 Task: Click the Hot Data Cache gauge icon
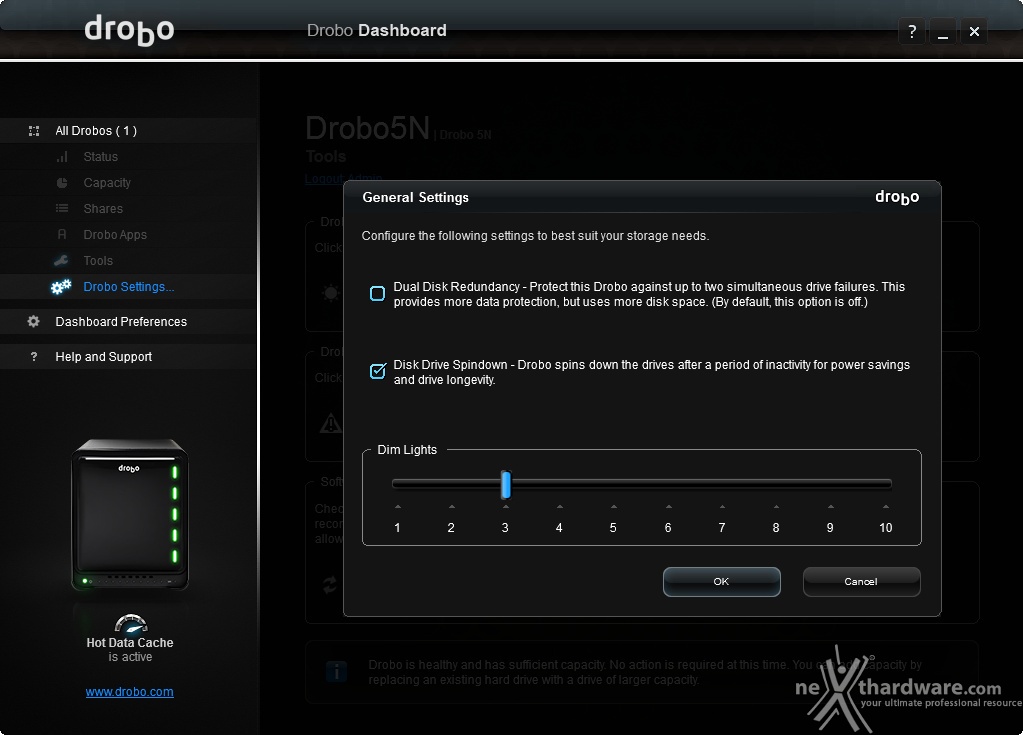(130, 624)
